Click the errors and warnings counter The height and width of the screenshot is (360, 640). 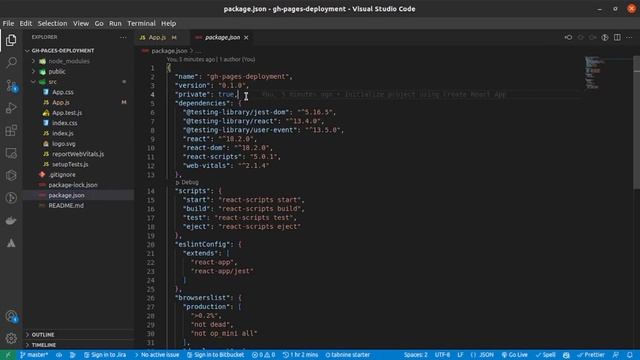pos(263,355)
